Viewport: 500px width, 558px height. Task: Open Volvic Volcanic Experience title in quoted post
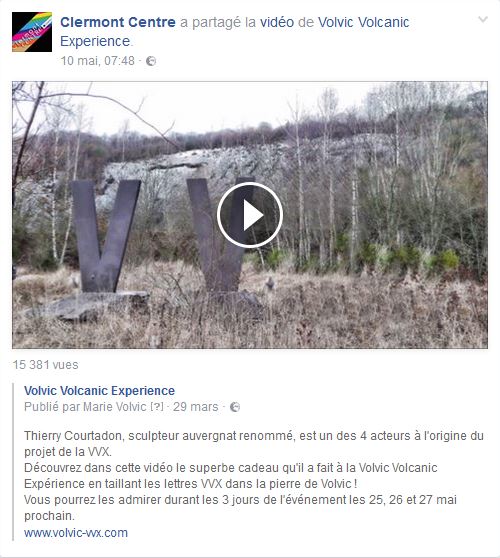click(x=99, y=391)
